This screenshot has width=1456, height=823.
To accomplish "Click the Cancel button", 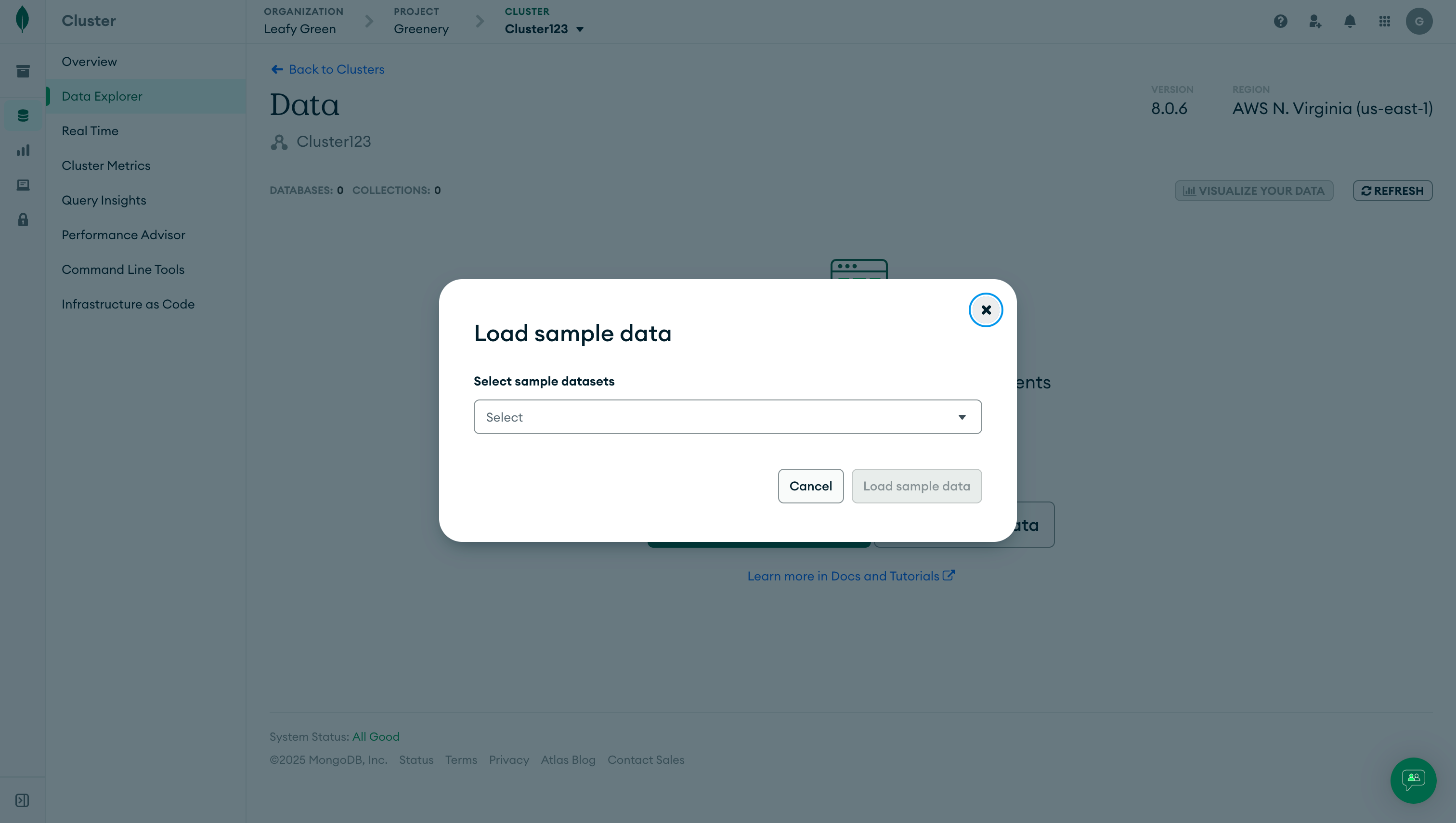I will click(810, 486).
